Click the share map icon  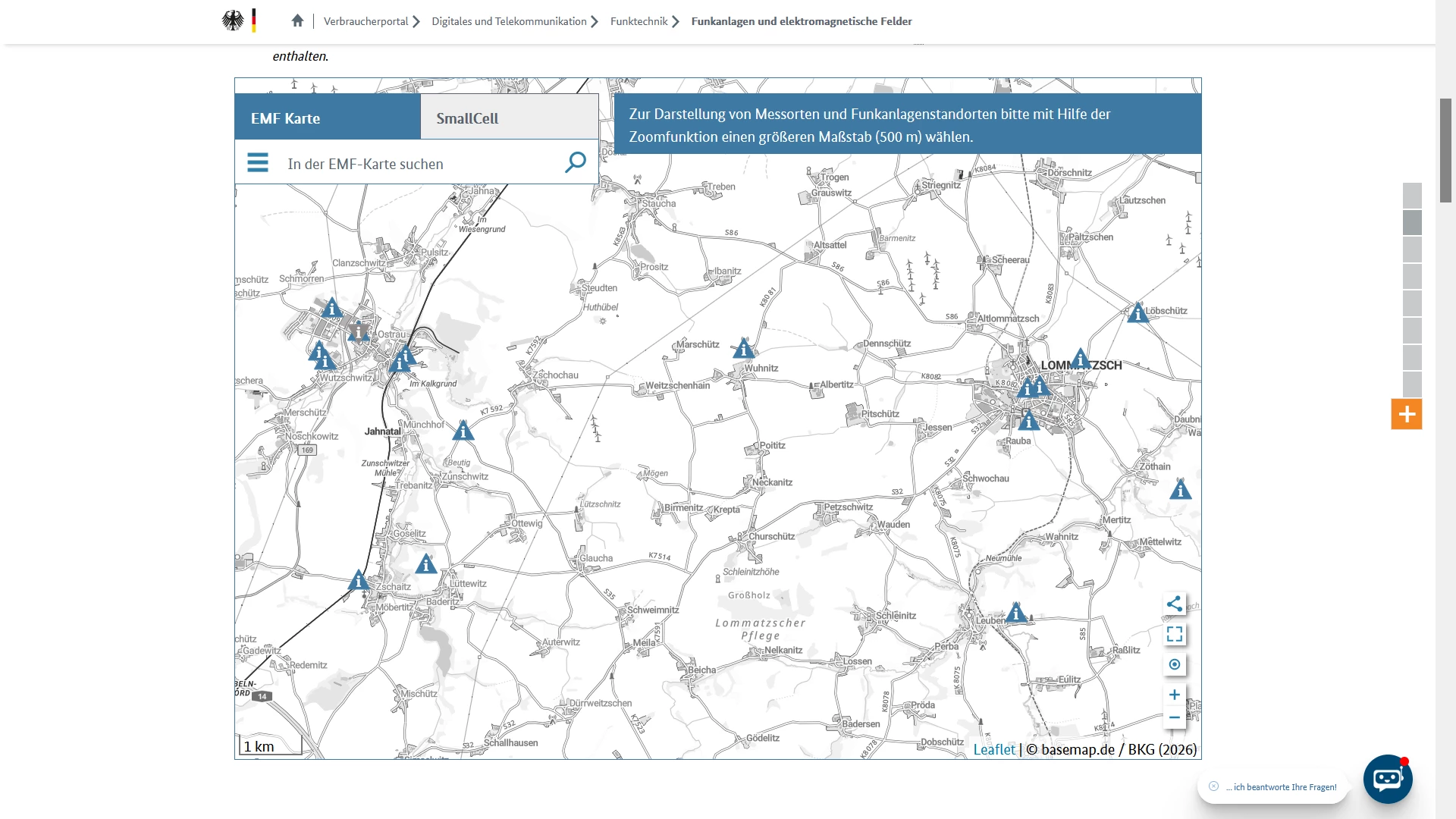point(1174,604)
